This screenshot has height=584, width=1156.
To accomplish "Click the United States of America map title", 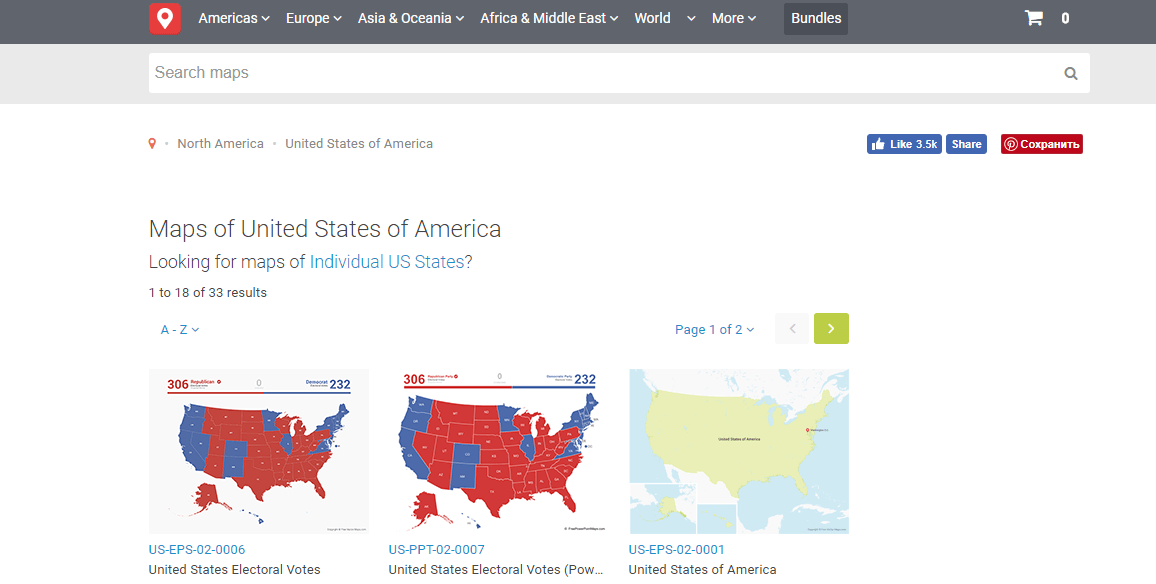I will coord(703,569).
